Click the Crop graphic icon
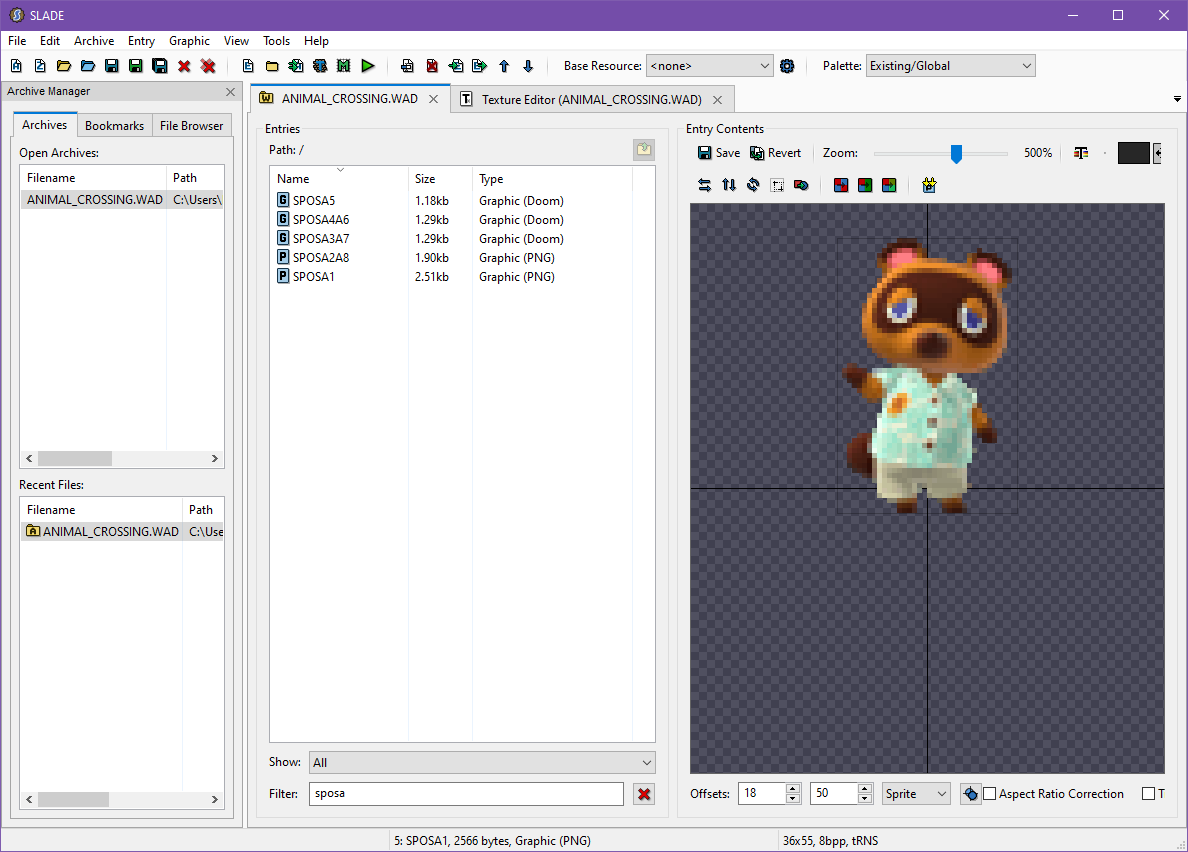The width and height of the screenshot is (1188, 852). click(777, 185)
